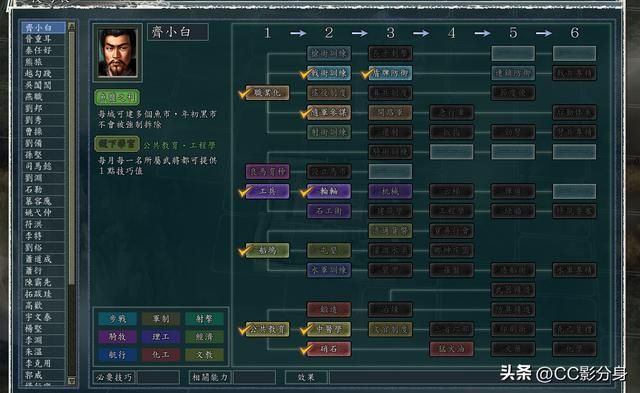Select 陳霸先 in the ruler list
Viewport: 640px width, 393px height.
pyautogui.click(x=43, y=282)
